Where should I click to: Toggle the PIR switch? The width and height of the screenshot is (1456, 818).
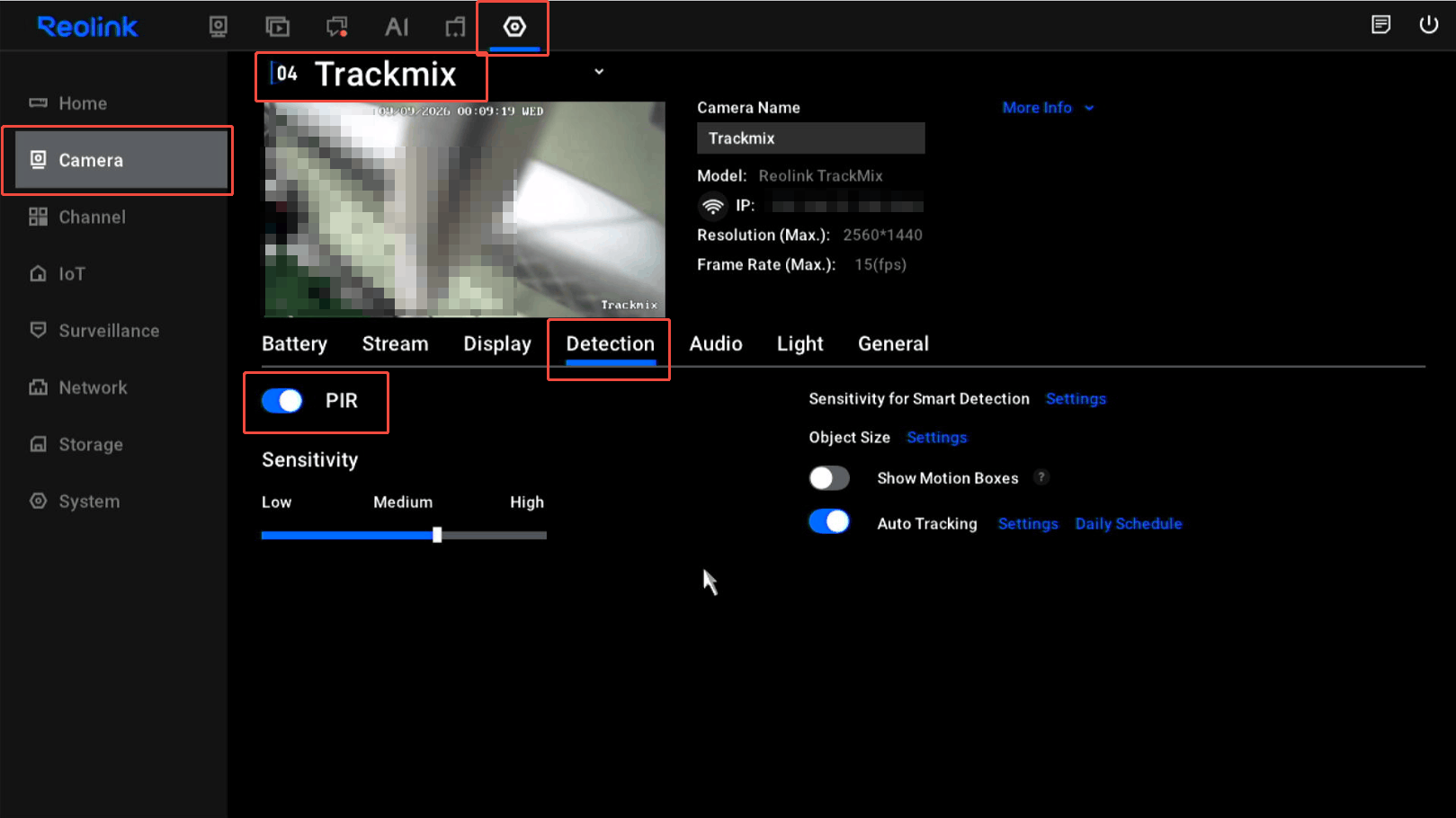click(282, 401)
